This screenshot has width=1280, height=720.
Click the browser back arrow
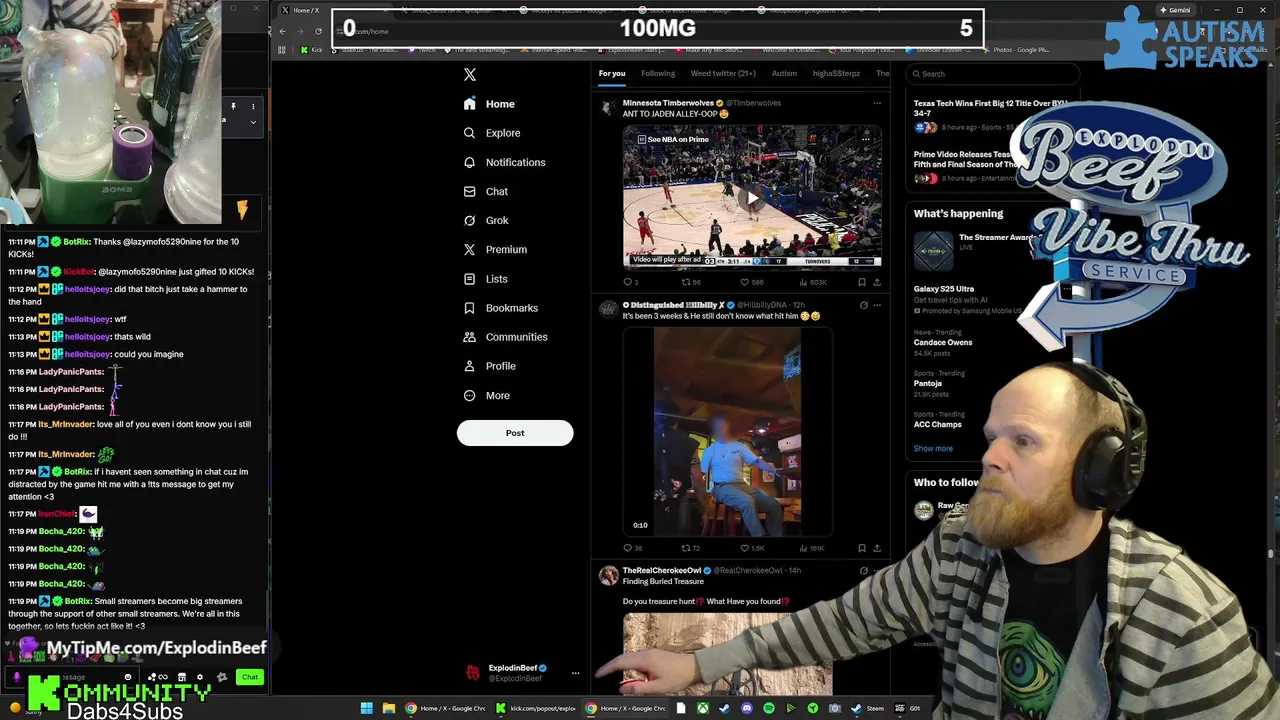(x=283, y=31)
